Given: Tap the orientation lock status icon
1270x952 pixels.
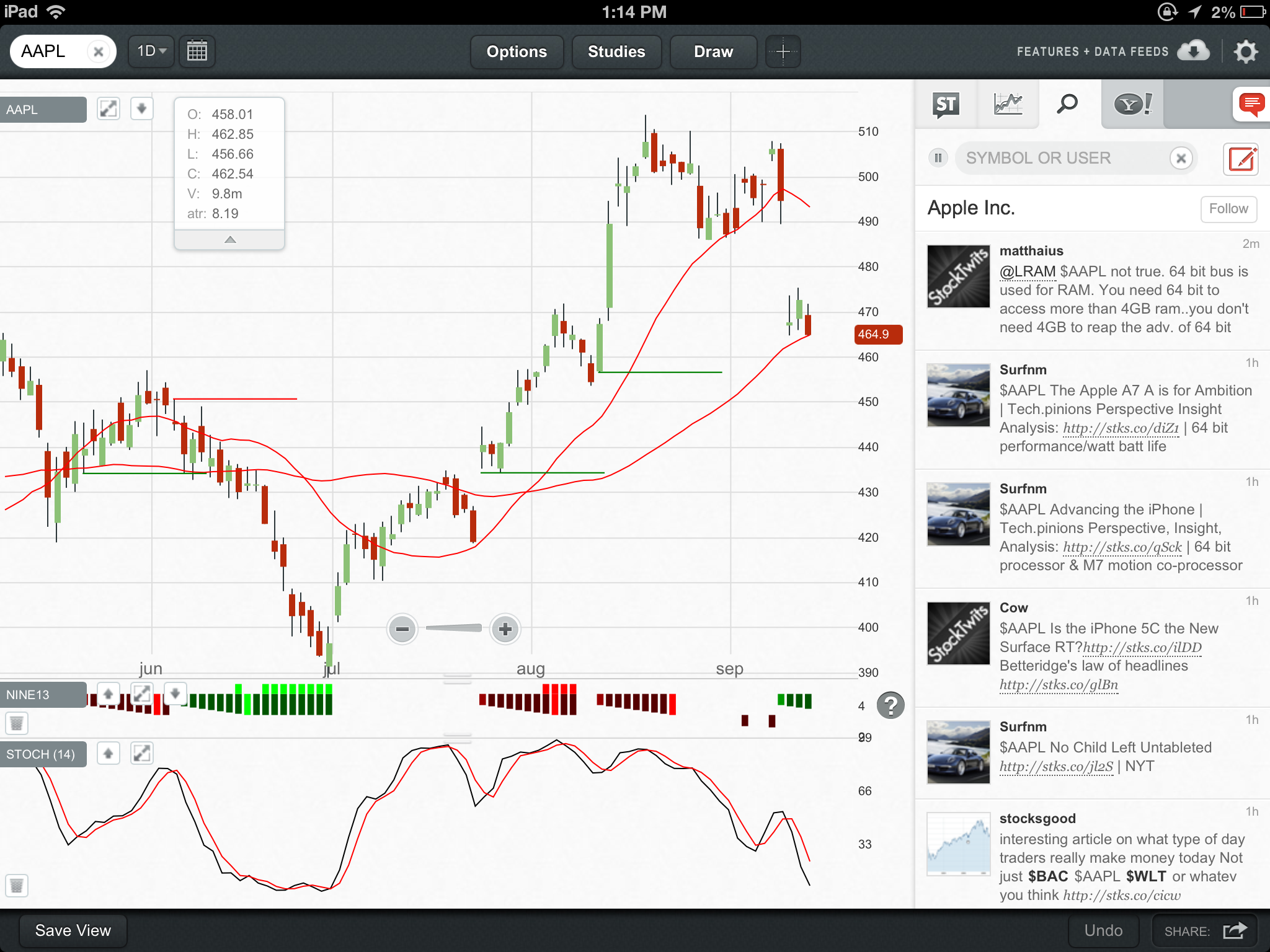Looking at the screenshot, I should (1167, 12).
